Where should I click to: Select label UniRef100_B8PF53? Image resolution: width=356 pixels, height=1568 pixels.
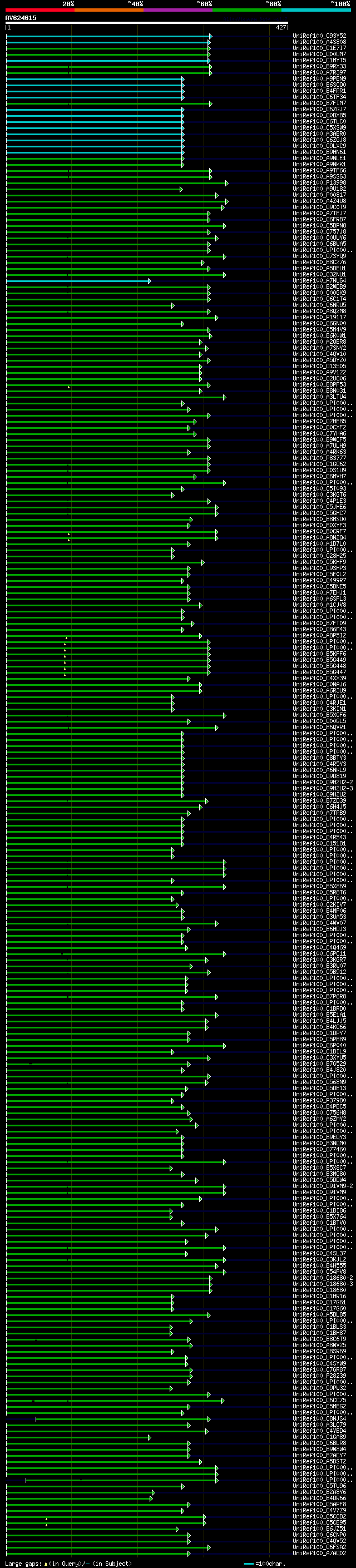319,385
